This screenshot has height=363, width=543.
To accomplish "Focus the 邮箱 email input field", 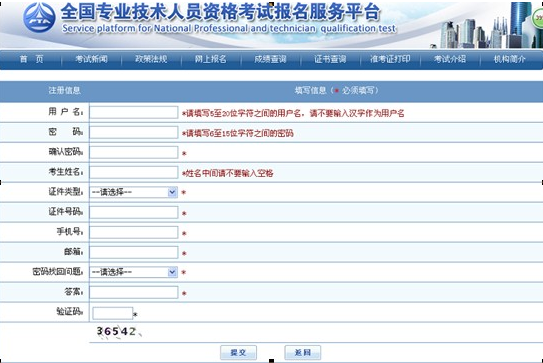I will tap(134, 253).
